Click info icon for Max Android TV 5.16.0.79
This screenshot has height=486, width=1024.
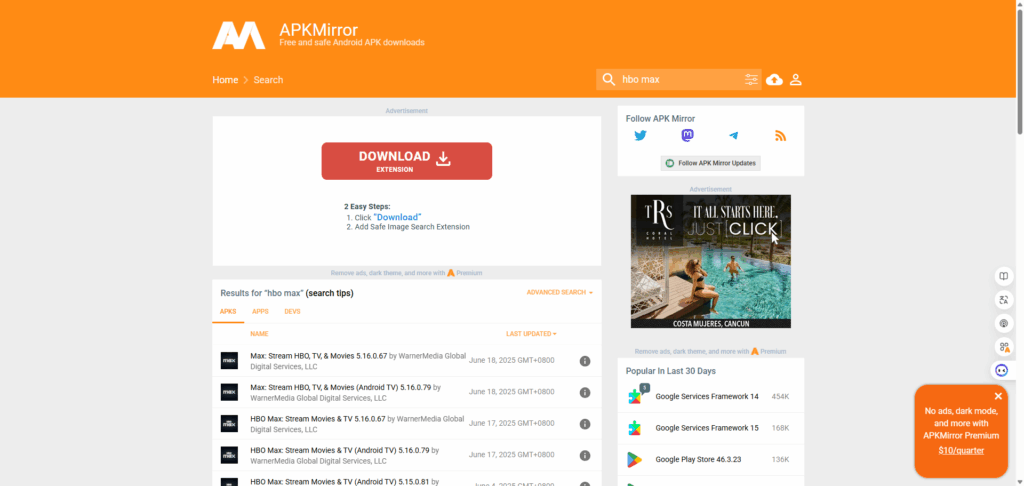click(585, 393)
